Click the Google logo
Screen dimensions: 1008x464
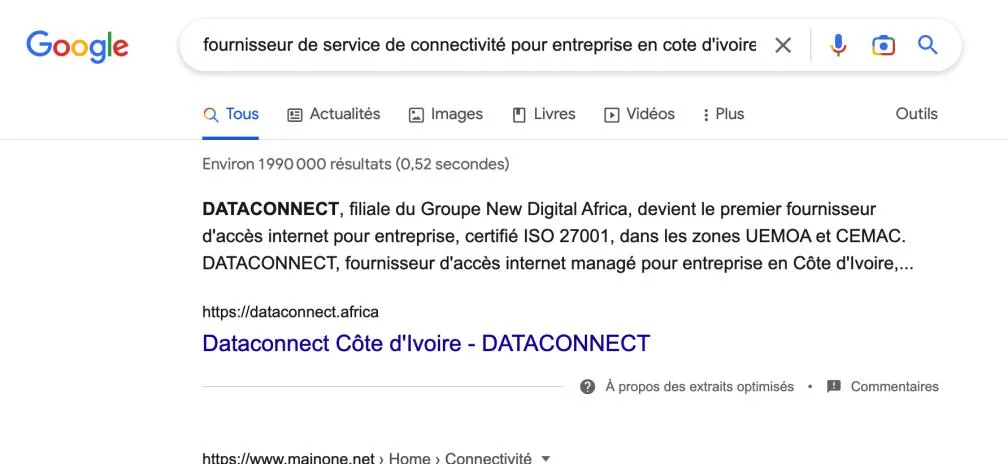point(77,46)
